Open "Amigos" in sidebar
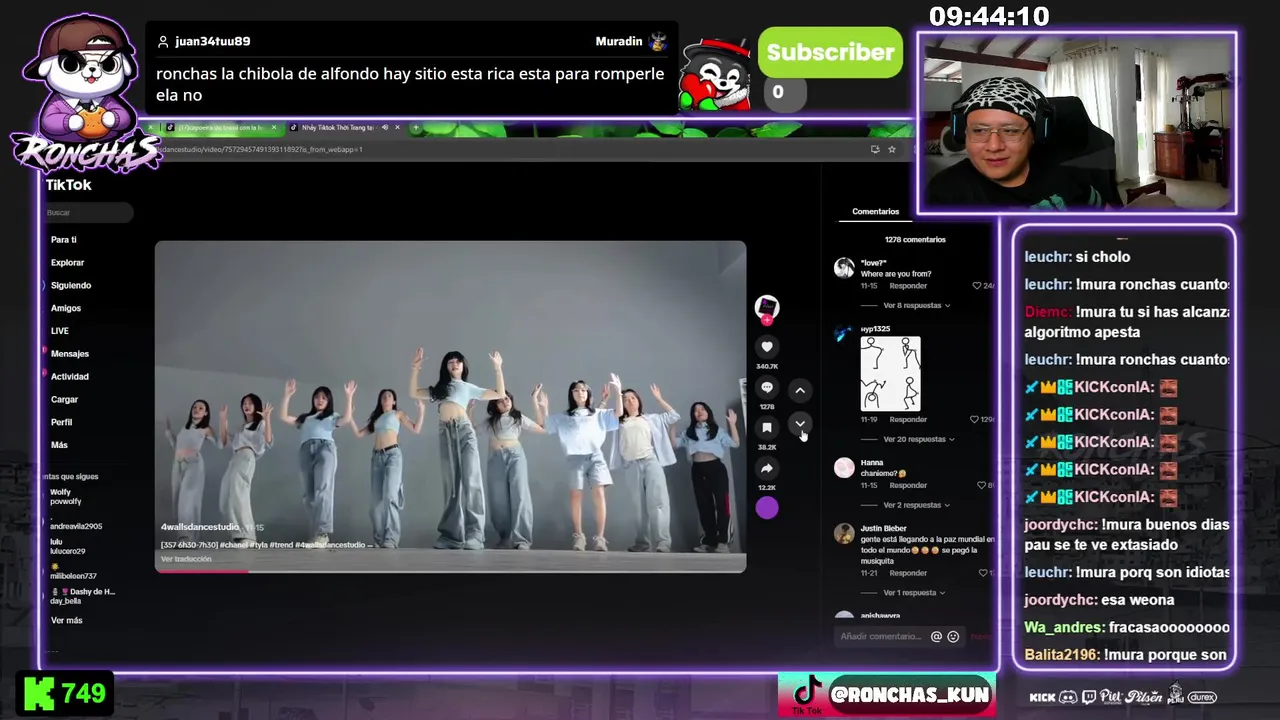1280x720 pixels. pyautogui.click(x=66, y=309)
